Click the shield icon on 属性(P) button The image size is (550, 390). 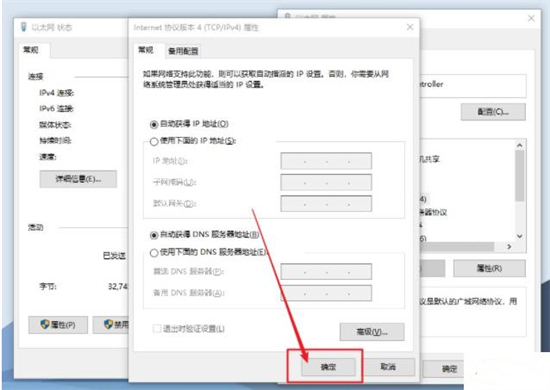coord(45,324)
